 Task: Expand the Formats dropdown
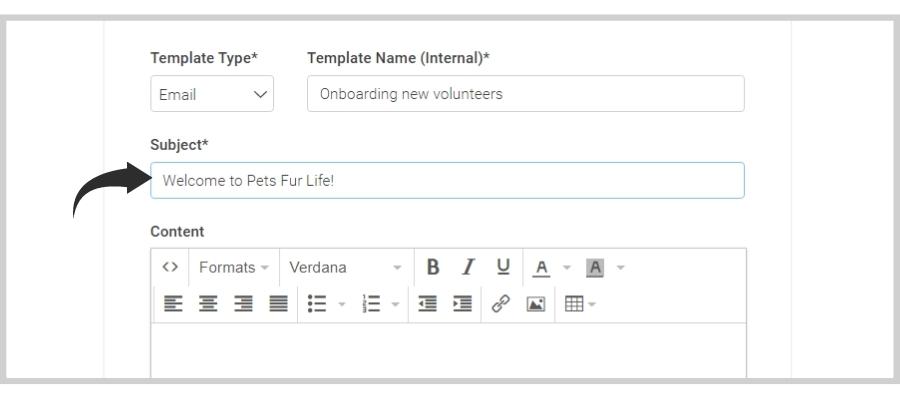(x=234, y=267)
